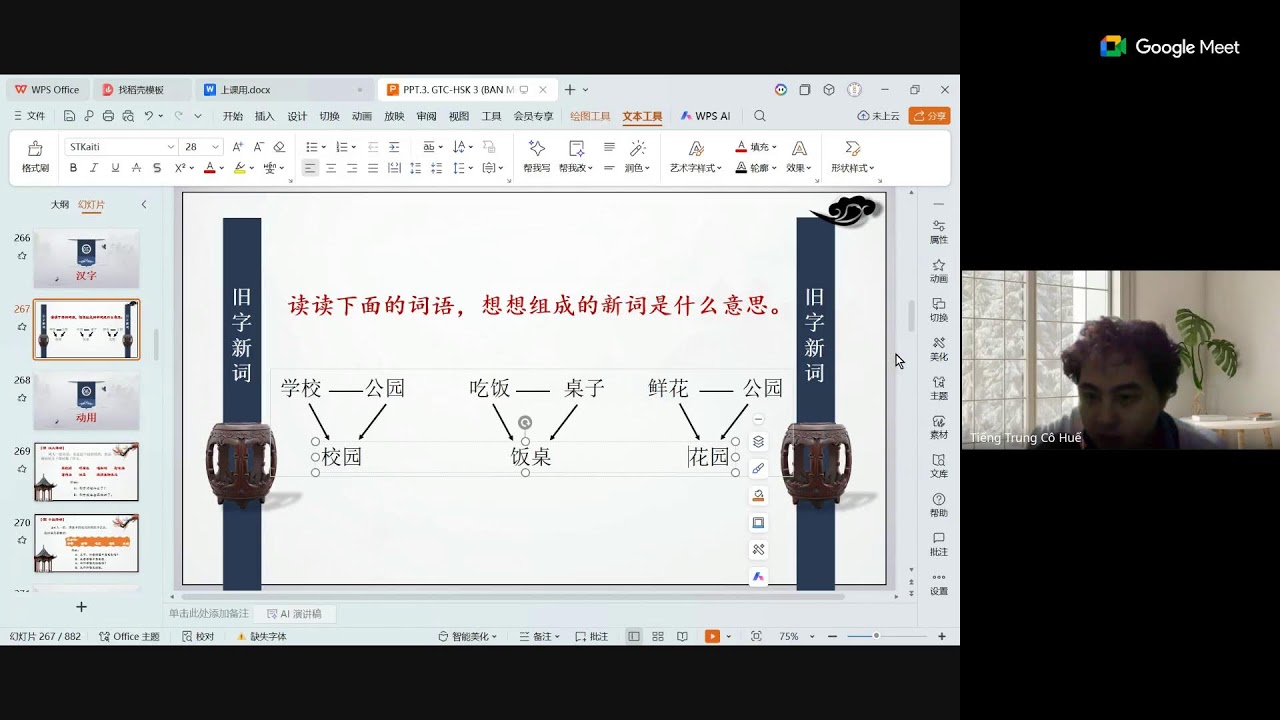1280x720 pixels.
Task: Open the text 轮廓 outline dropdown
Action: click(x=756, y=168)
